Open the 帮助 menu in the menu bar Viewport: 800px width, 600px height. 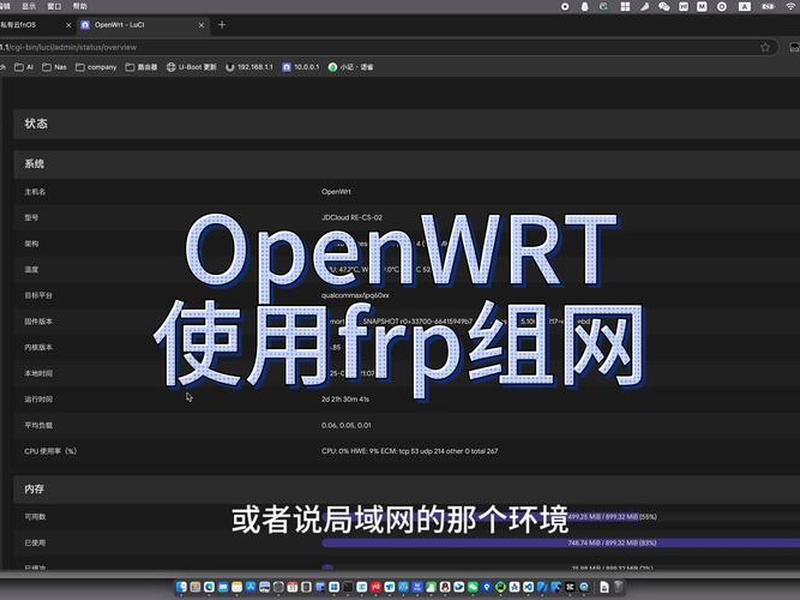point(80,6)
